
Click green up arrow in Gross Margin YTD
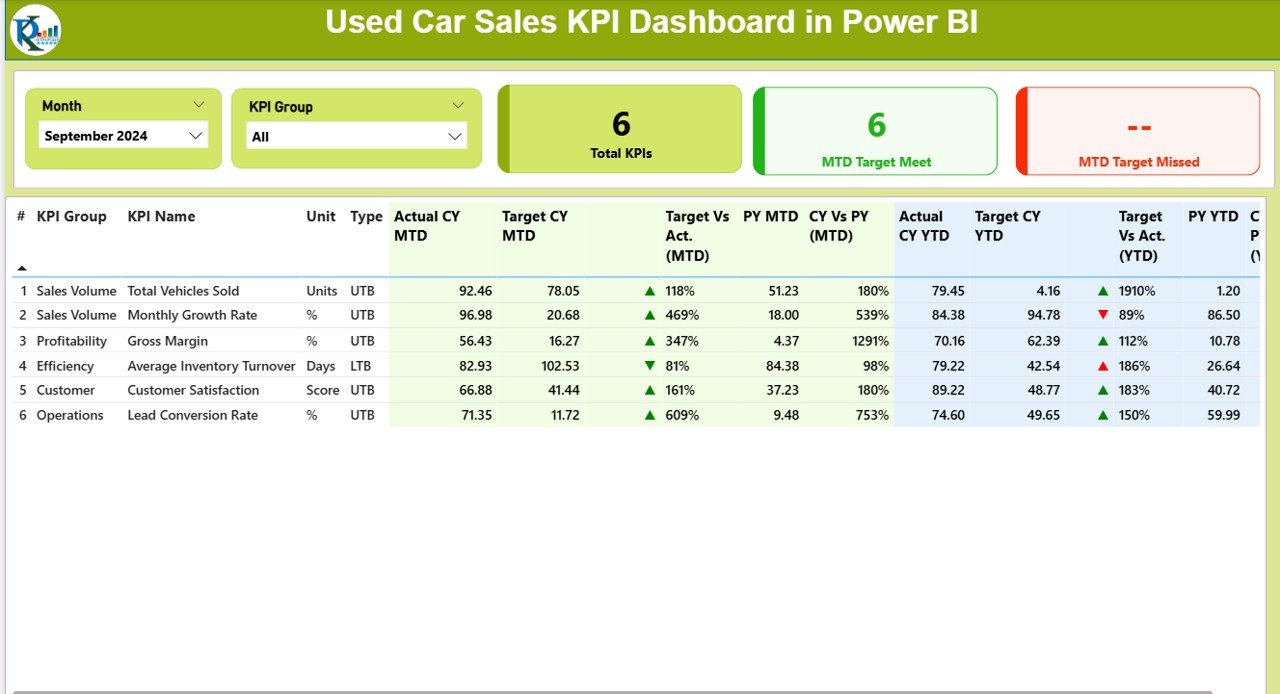click(1103, 341)
